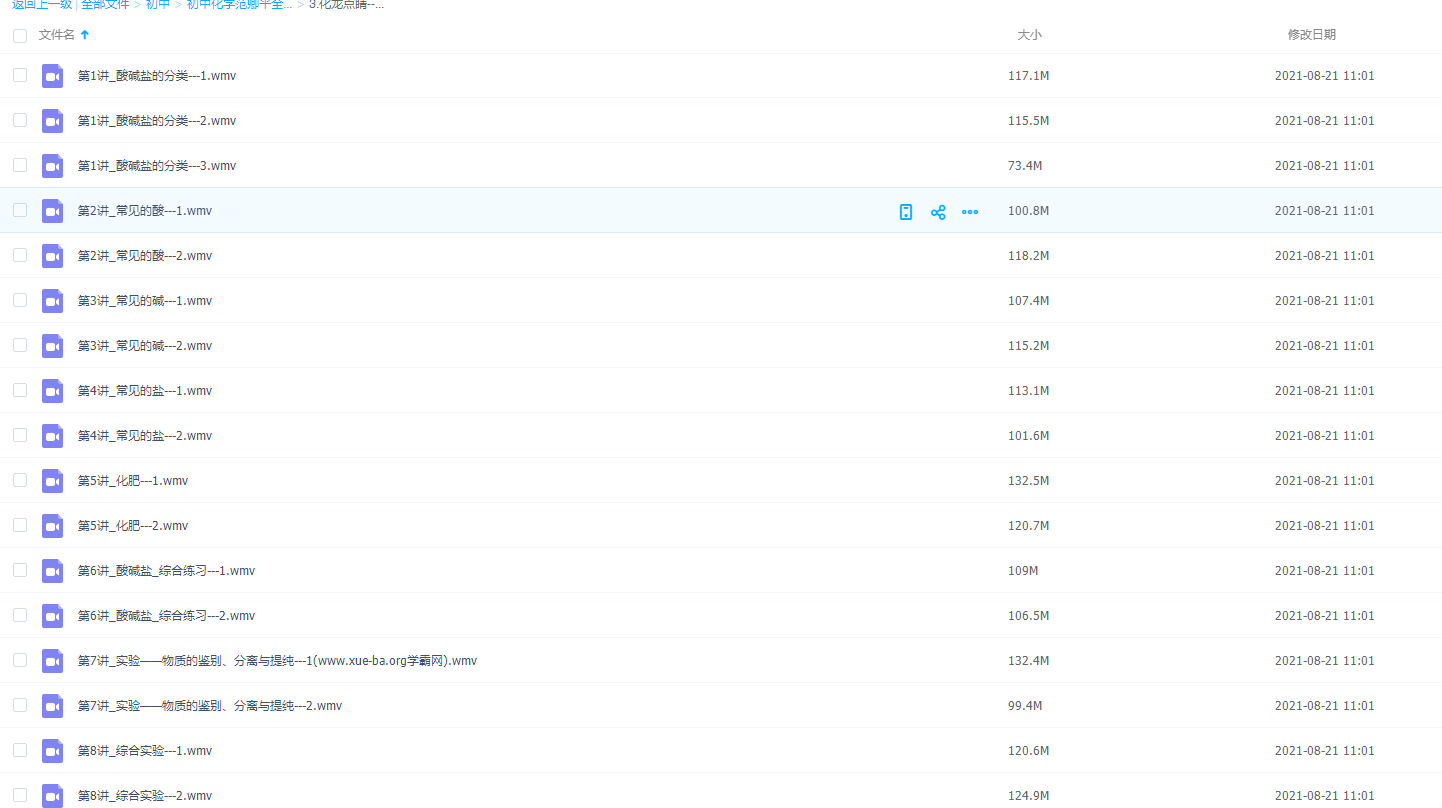Click video icon of 第1讲_酸碱盐的分类---1.wmv
This screenshot has width=1442, height=808.
pyautogui.click(x=53, y=76)
